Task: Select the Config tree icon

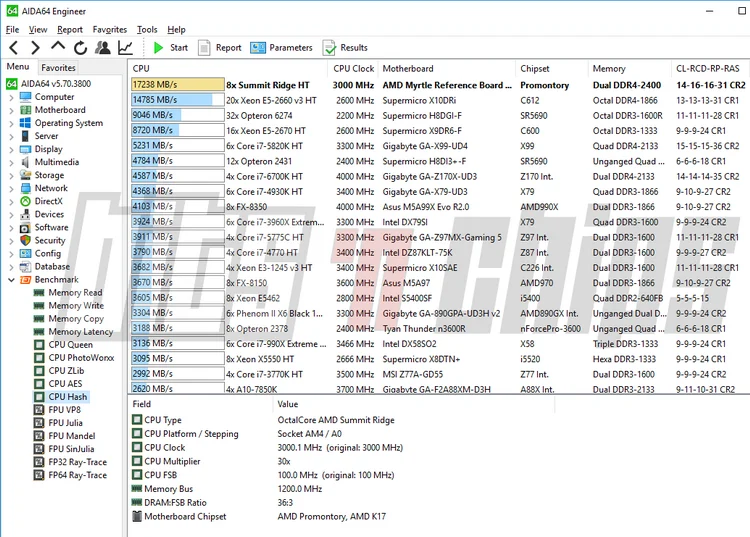Action: [x=25, y=253]
